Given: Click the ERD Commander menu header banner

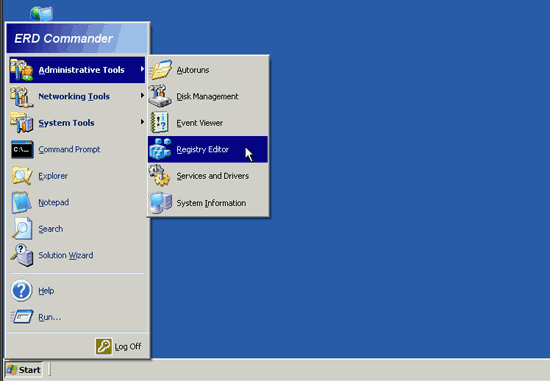Looking at the screenshot, I should pos(77,38).
